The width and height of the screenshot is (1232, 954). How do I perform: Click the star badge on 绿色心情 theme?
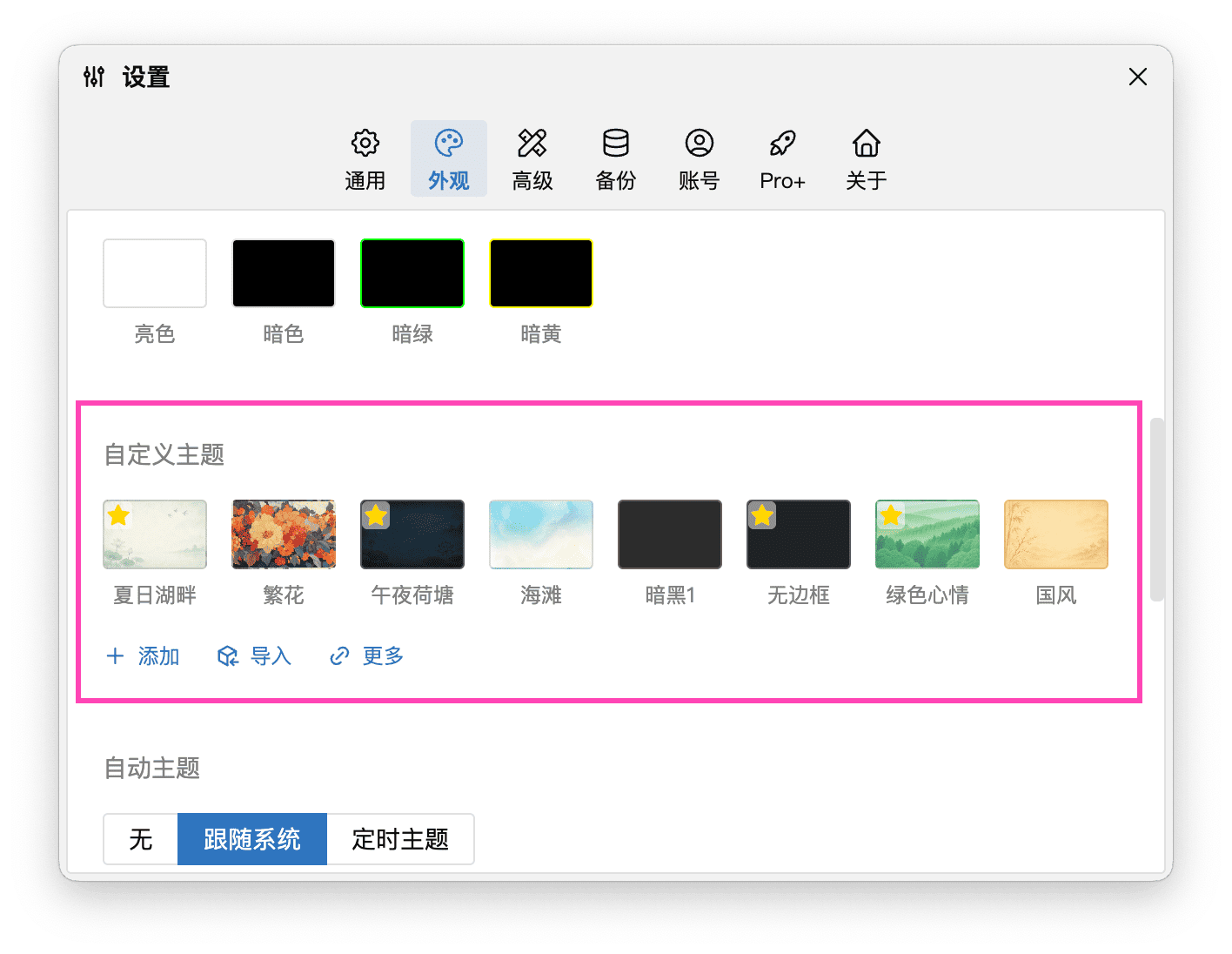pyautogui.click(x=891, y=515)
